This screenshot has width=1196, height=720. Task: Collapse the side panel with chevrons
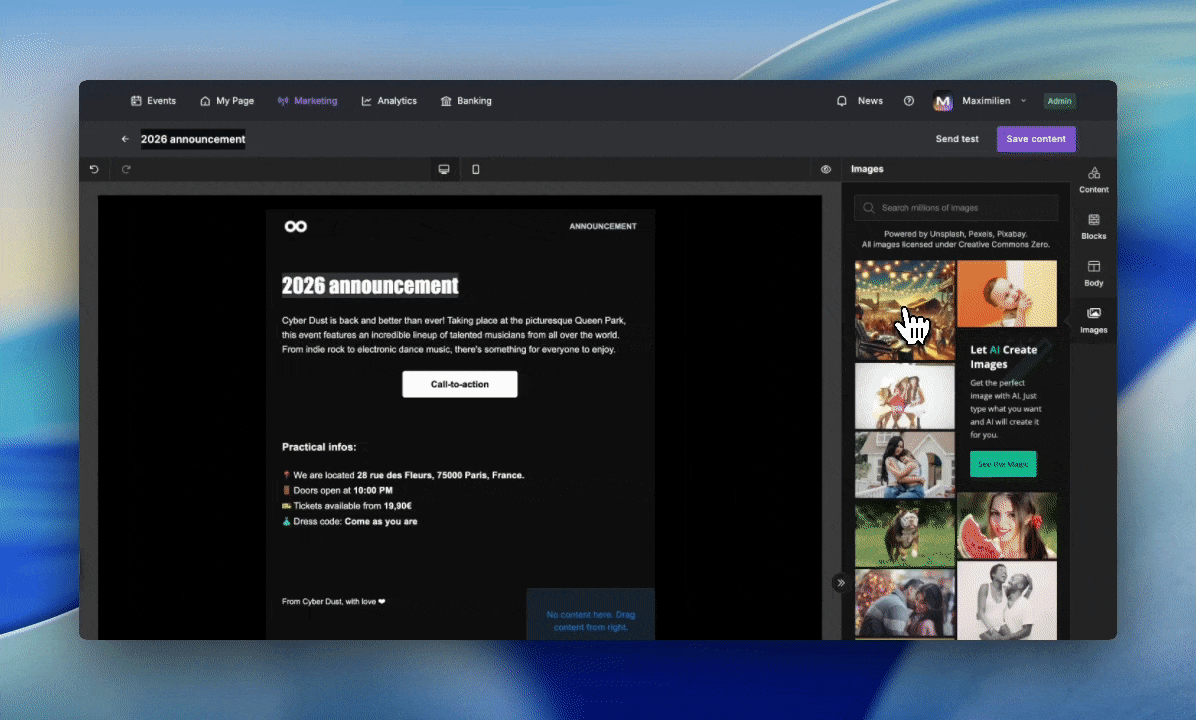841,583
